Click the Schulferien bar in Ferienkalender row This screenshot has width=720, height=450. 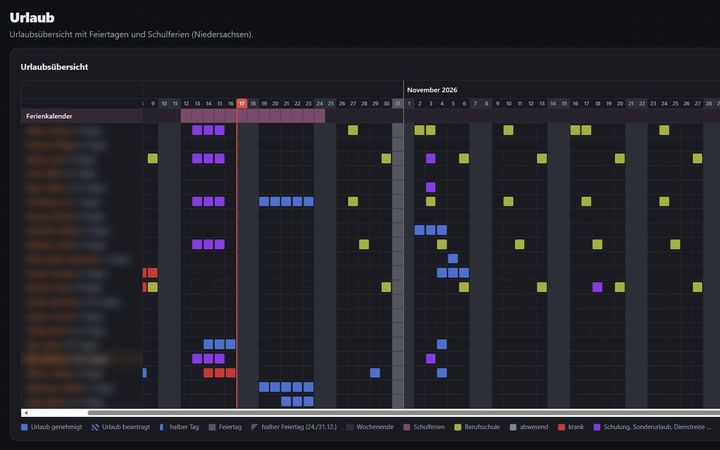pos(253,116)
